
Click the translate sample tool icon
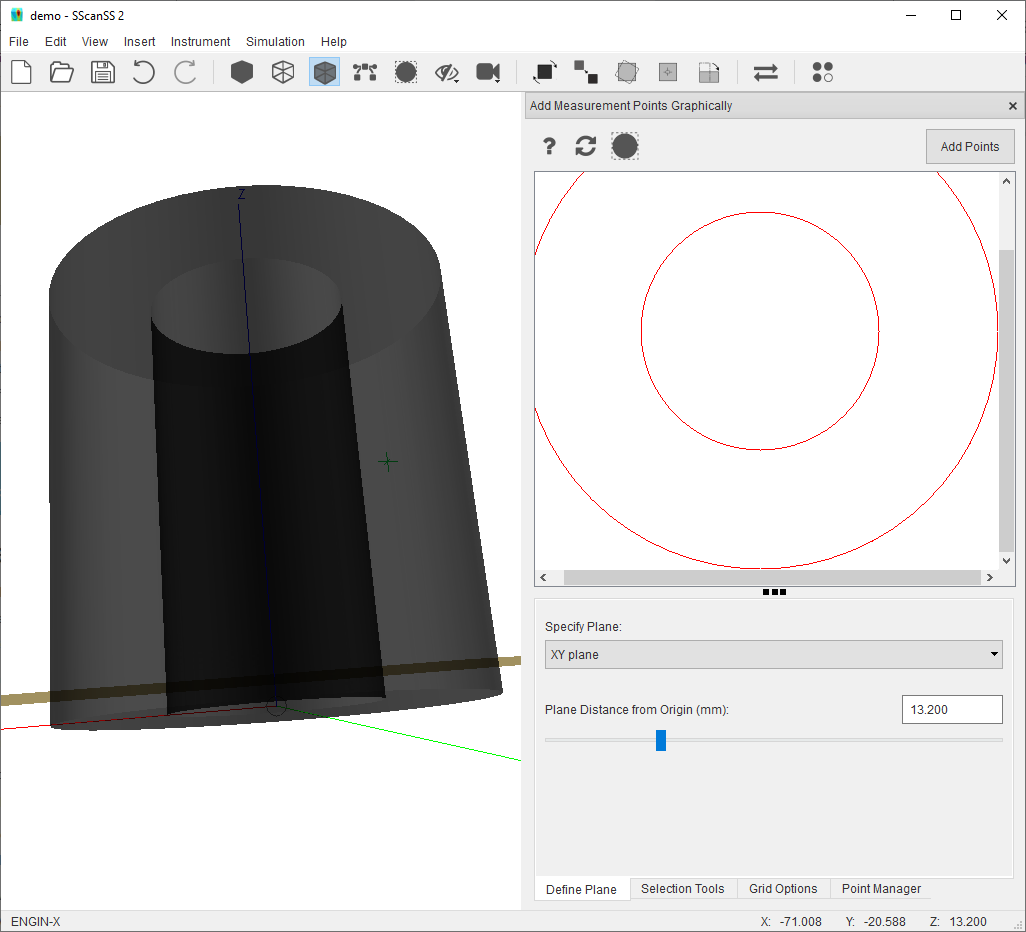pyautogui.click(x=585, y=72)
